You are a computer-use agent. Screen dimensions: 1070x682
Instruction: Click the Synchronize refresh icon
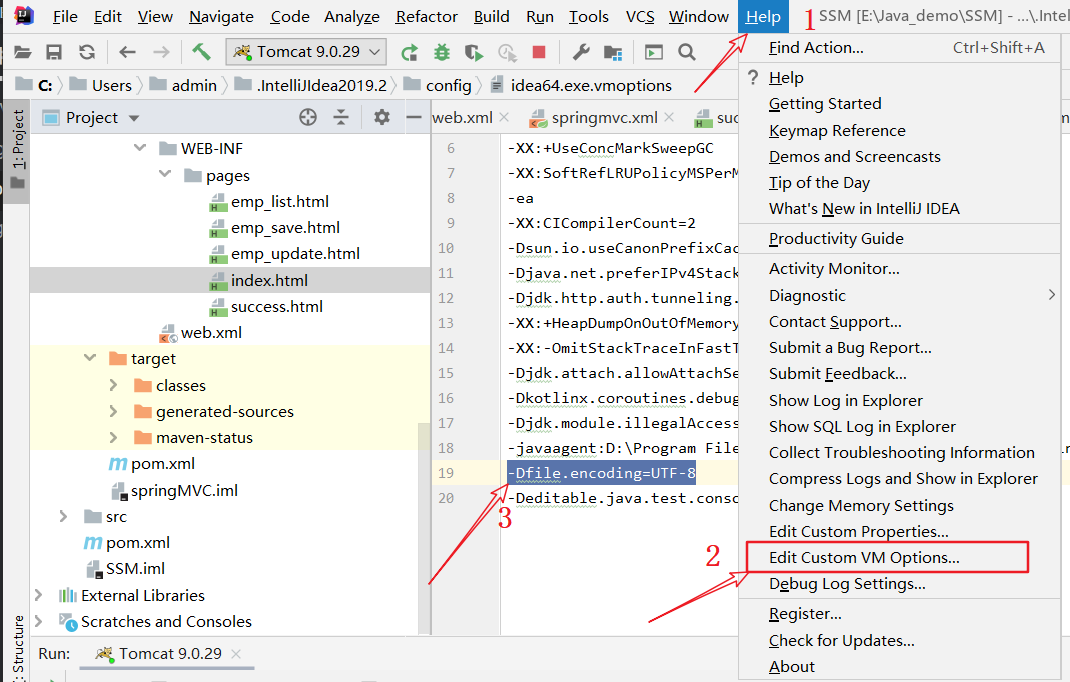coord(87,52)
